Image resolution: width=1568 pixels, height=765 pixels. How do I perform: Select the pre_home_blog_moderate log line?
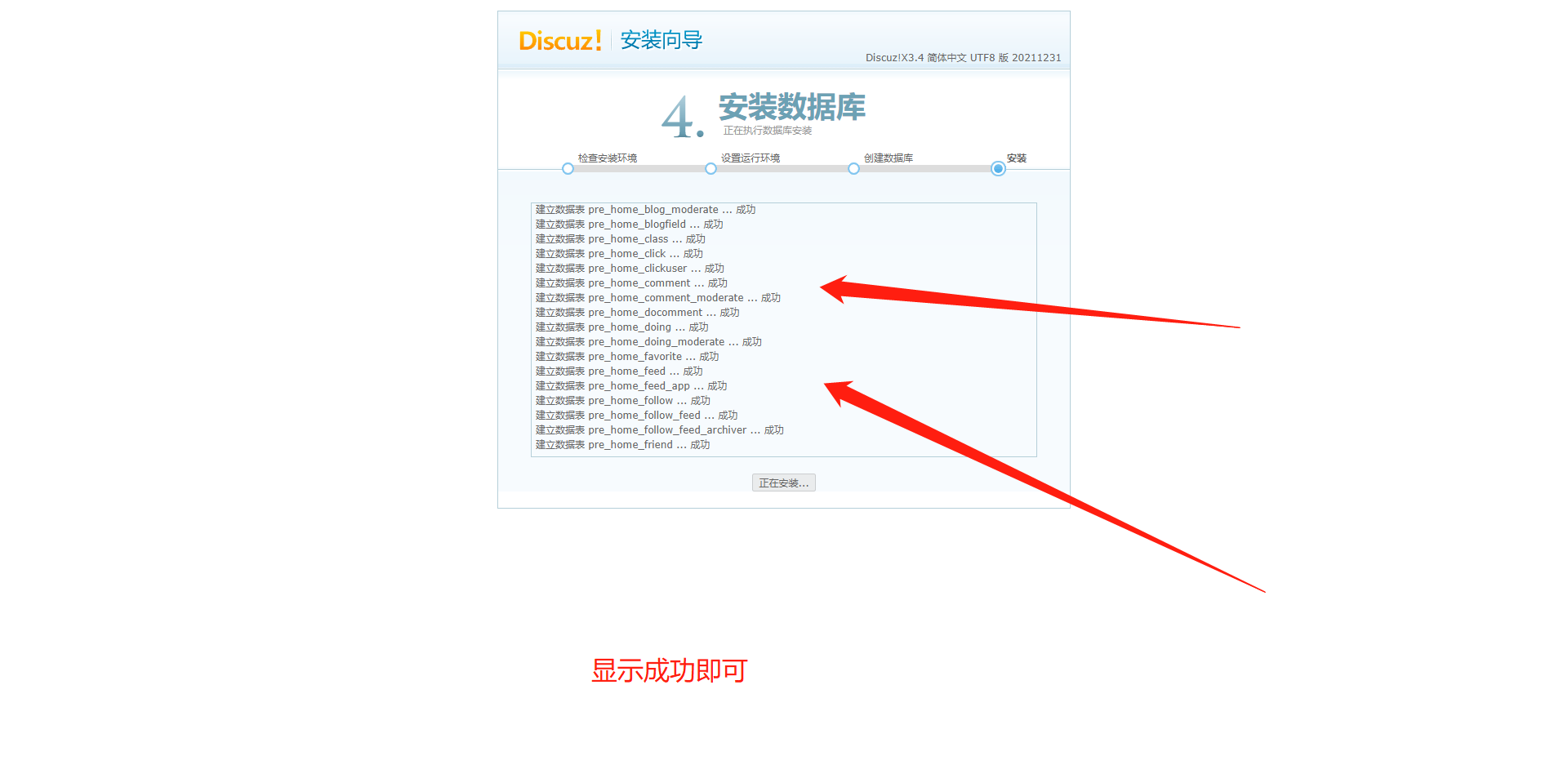coord(646,210)
